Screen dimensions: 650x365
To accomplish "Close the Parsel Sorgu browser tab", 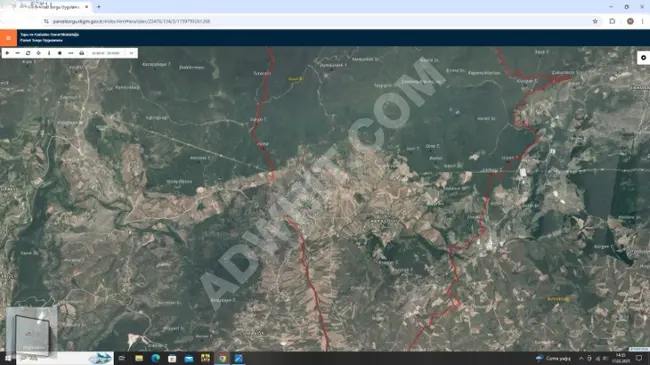I will pyautogui.click(x=86, y=7).
